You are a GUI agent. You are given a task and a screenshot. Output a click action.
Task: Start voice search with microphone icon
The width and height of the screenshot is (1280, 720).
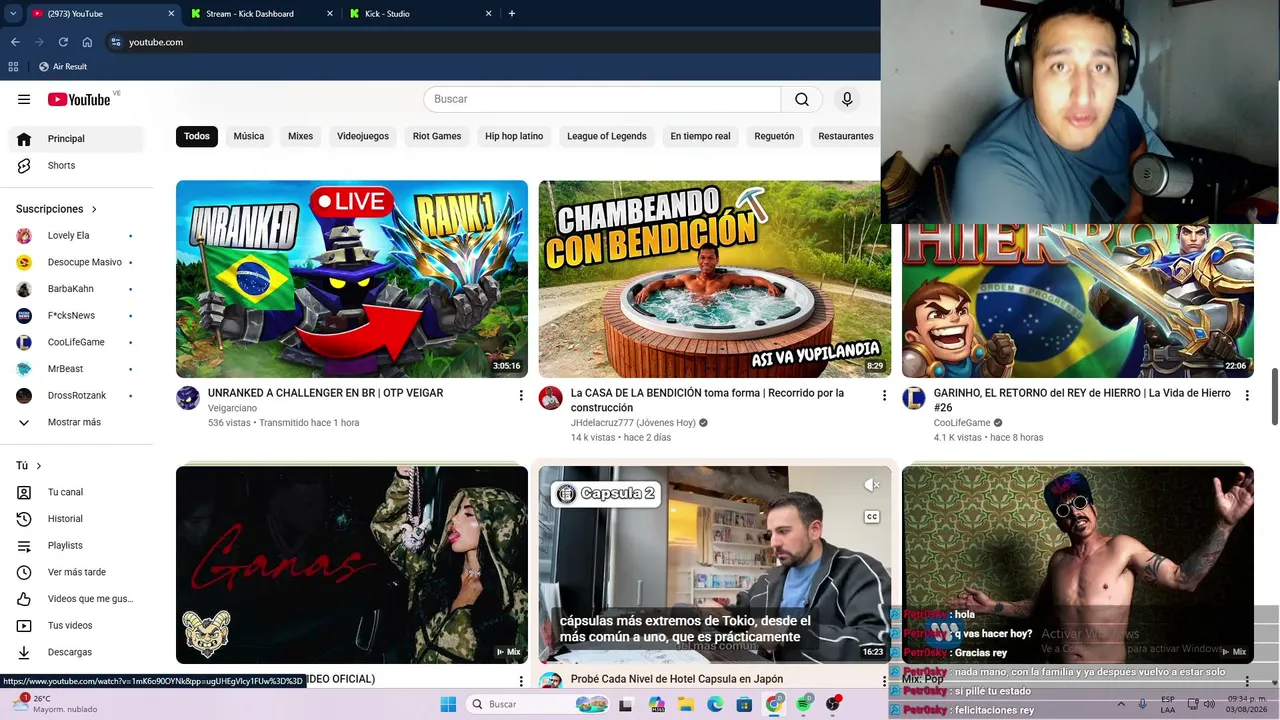847,99
